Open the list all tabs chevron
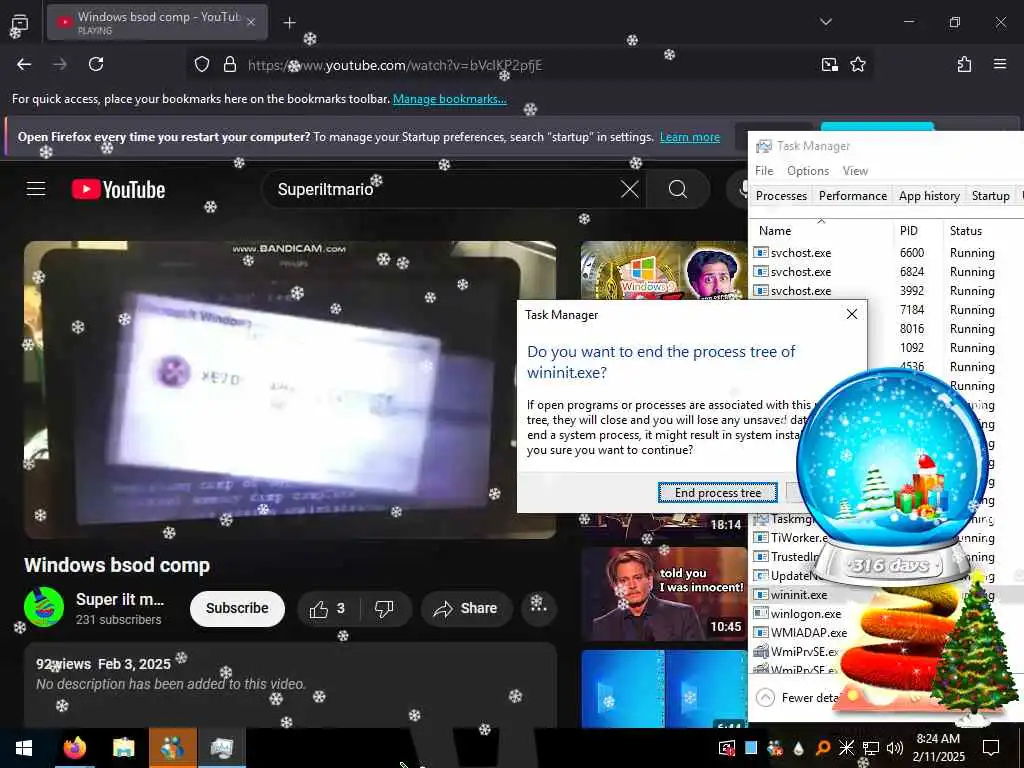This screenshot has width=1024, height=768. (x=825, y=22)
